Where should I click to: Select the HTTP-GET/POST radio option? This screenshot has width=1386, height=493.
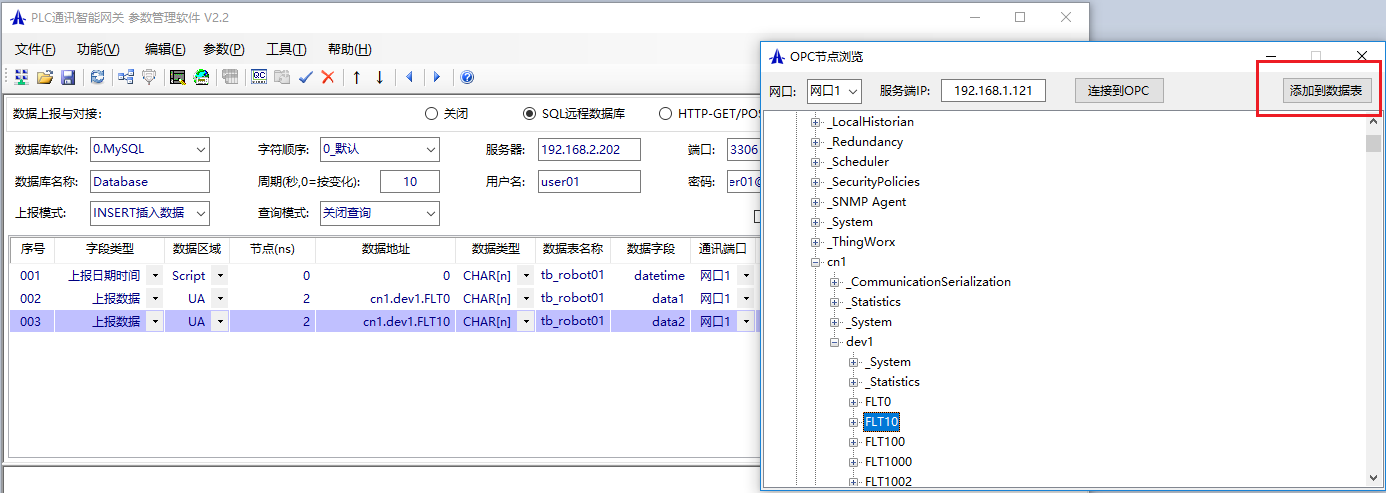tap(665, 114)
